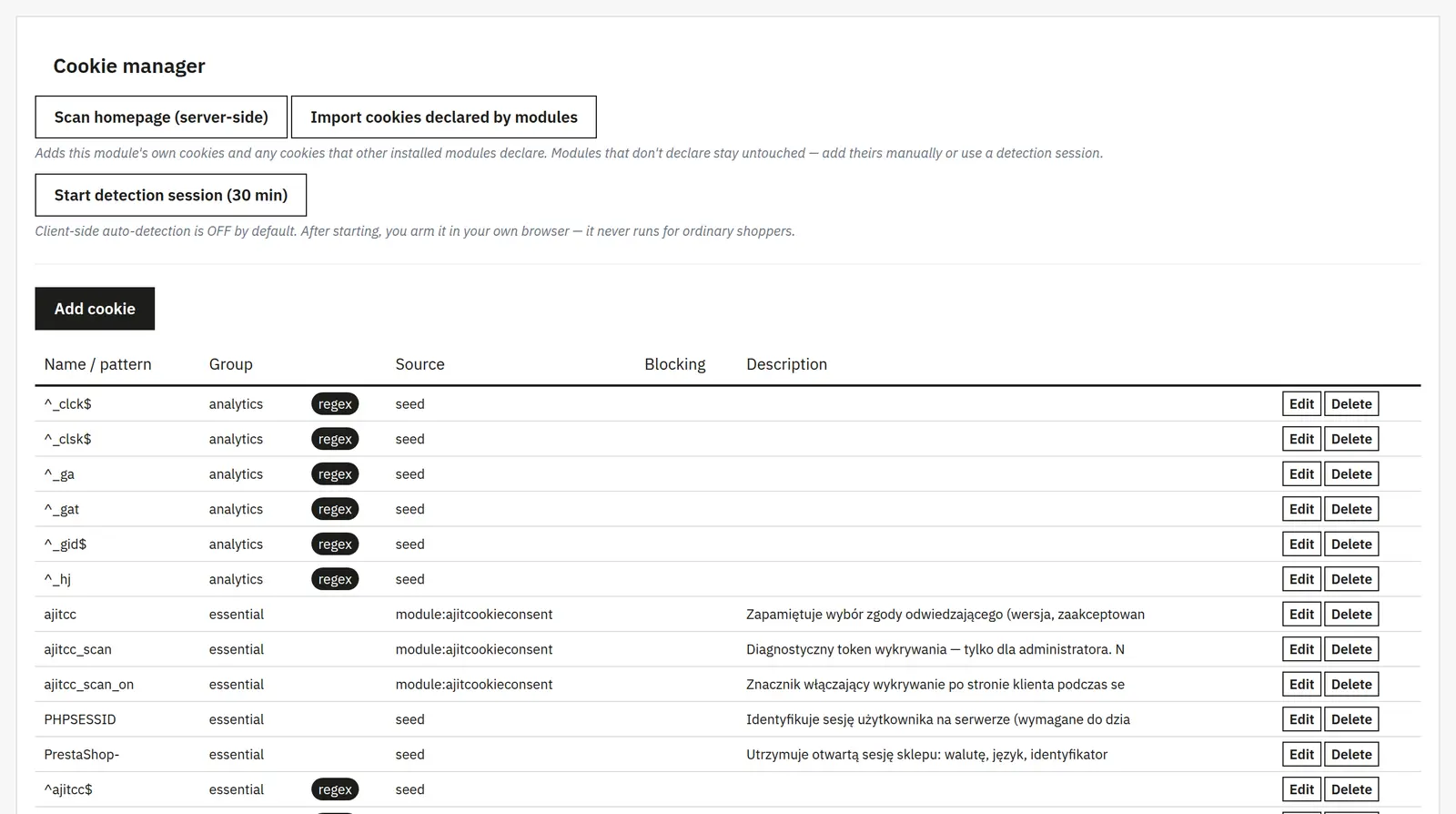Select the Group column header

click(230, 364)
